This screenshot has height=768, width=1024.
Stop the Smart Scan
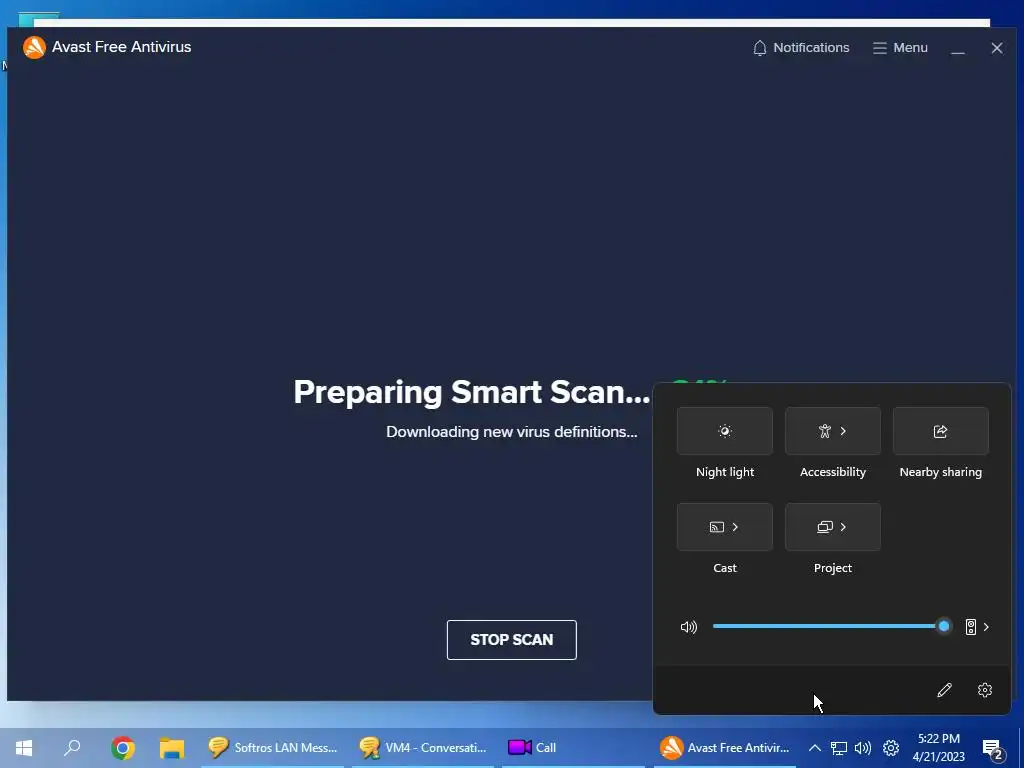[x=511, y=639]
